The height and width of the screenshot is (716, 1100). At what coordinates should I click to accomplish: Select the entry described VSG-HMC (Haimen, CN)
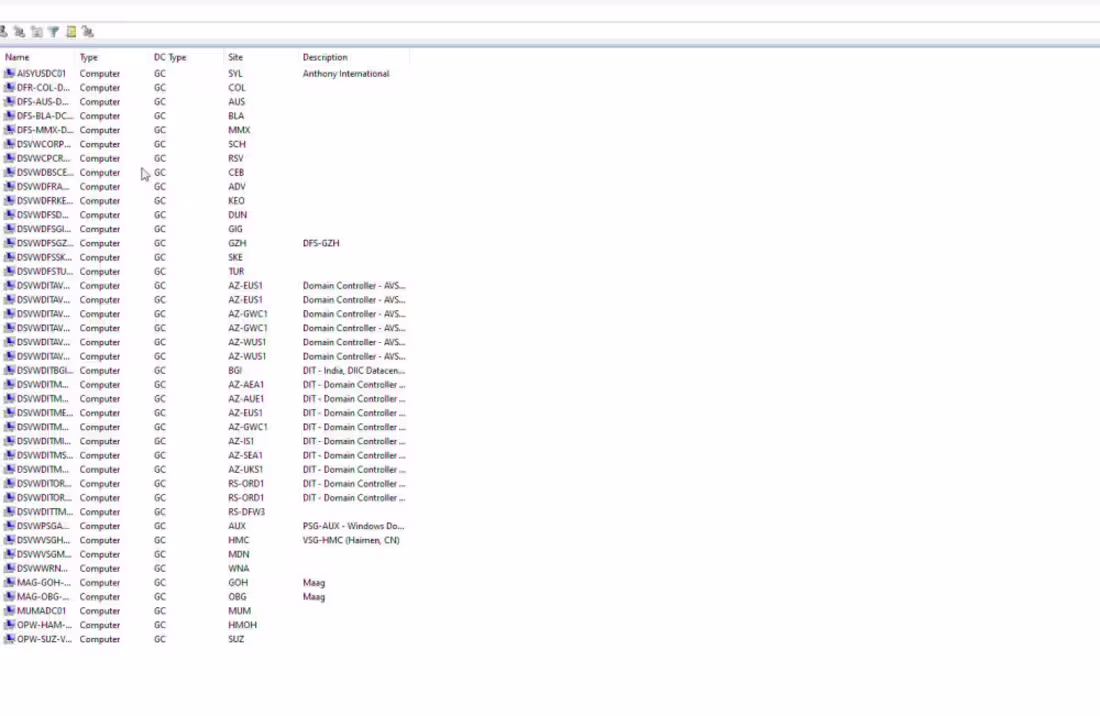coord(40,540)
